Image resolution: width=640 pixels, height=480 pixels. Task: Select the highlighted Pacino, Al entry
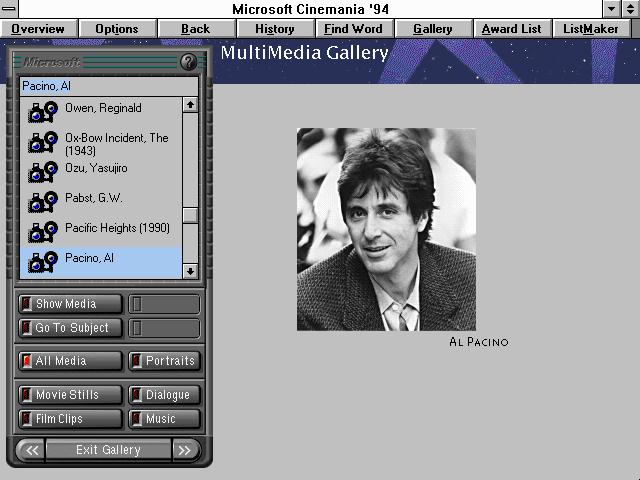101,262
